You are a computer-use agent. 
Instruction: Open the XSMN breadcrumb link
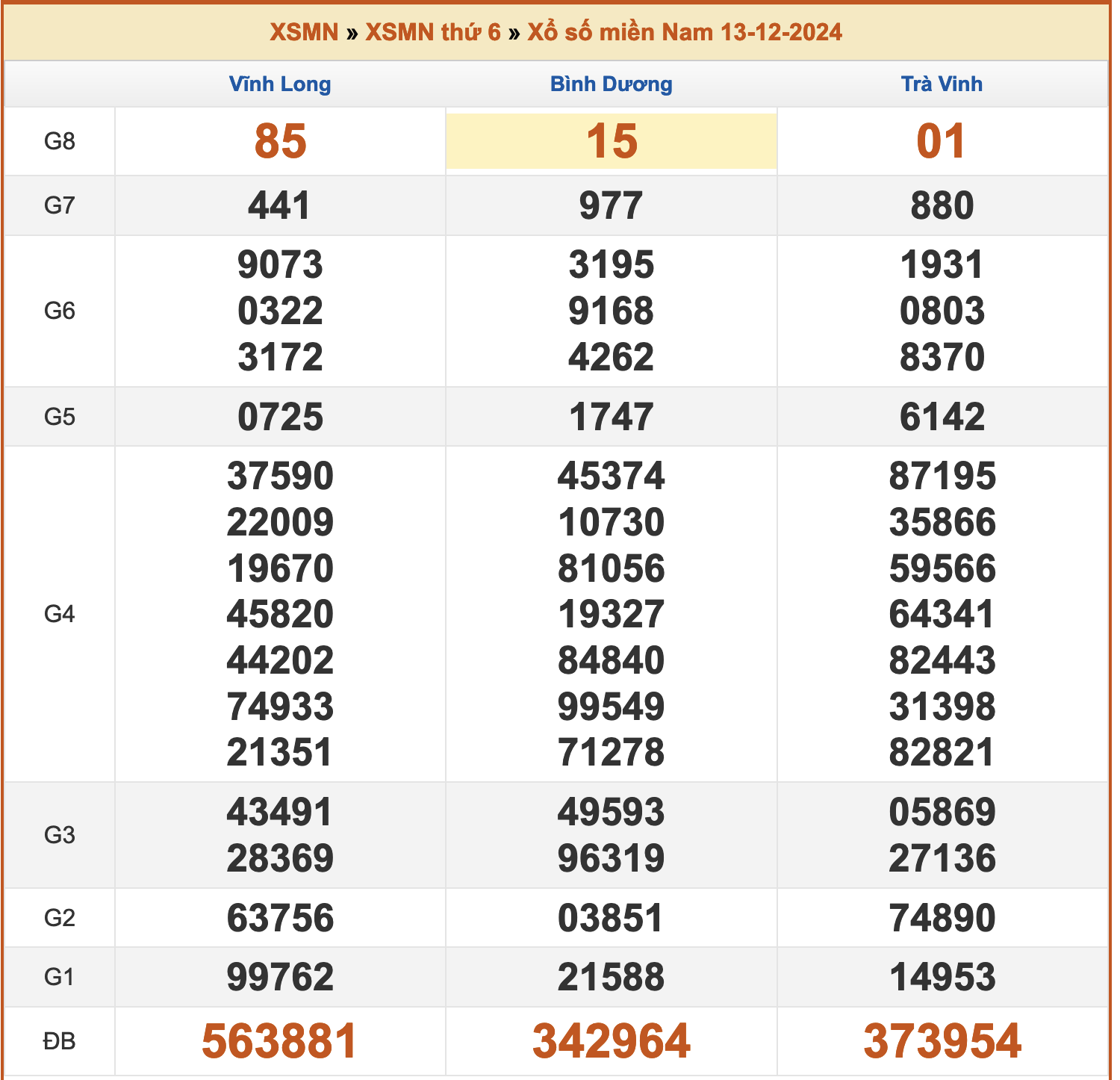tap(304, 32)
